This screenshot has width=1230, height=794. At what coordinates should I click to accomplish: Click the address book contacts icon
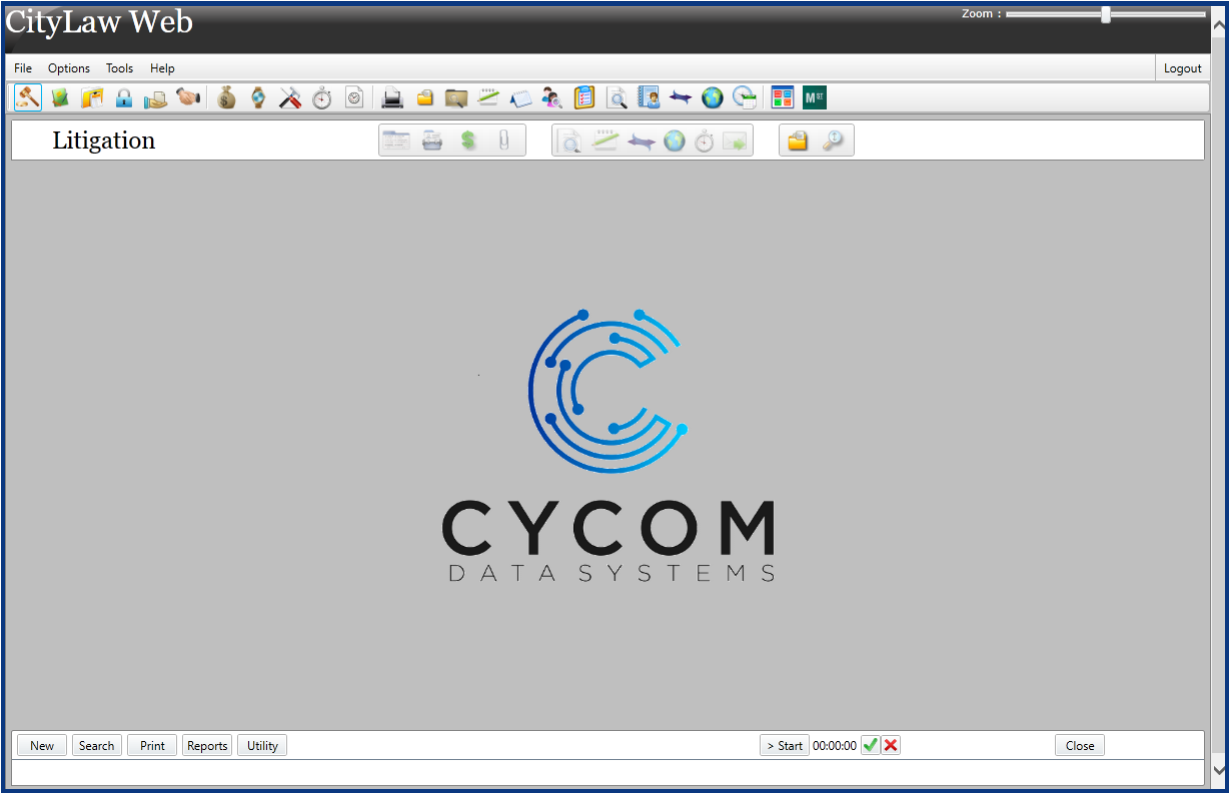(x=651, y=97)
